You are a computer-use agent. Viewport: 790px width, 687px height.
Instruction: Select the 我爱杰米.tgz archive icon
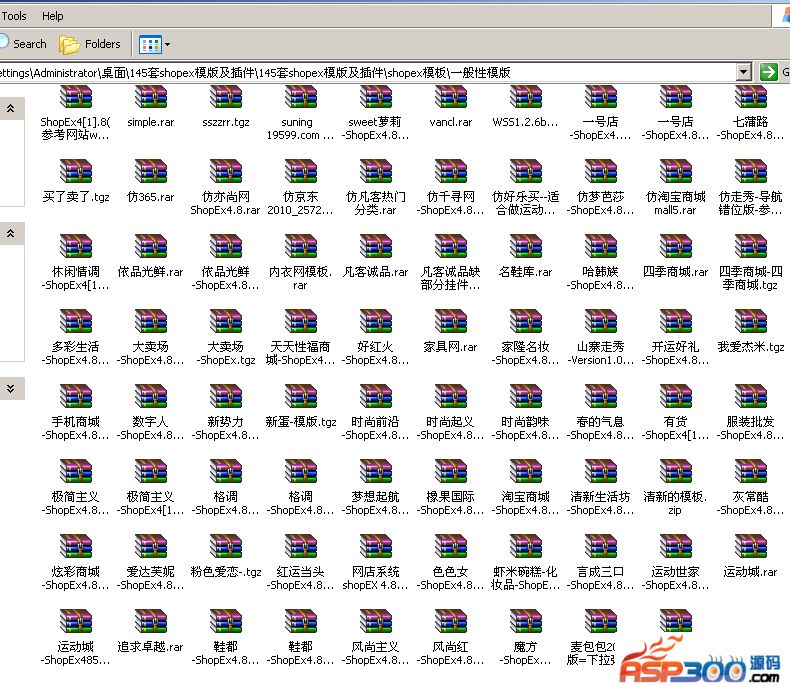coord(751,321)
